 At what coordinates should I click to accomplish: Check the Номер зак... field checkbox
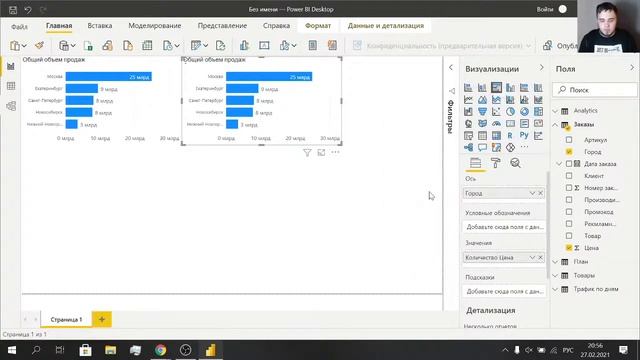tap(569, 188)
